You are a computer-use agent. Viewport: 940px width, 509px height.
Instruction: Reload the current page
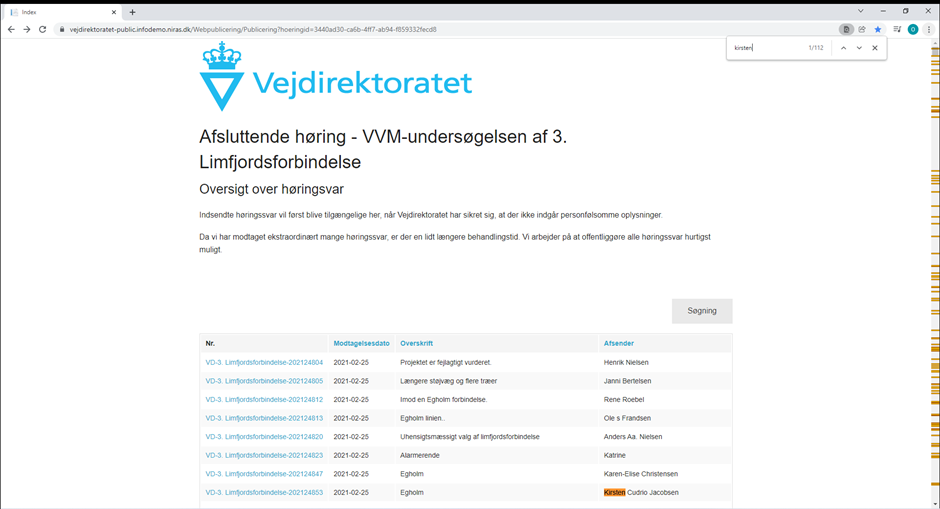43,29
